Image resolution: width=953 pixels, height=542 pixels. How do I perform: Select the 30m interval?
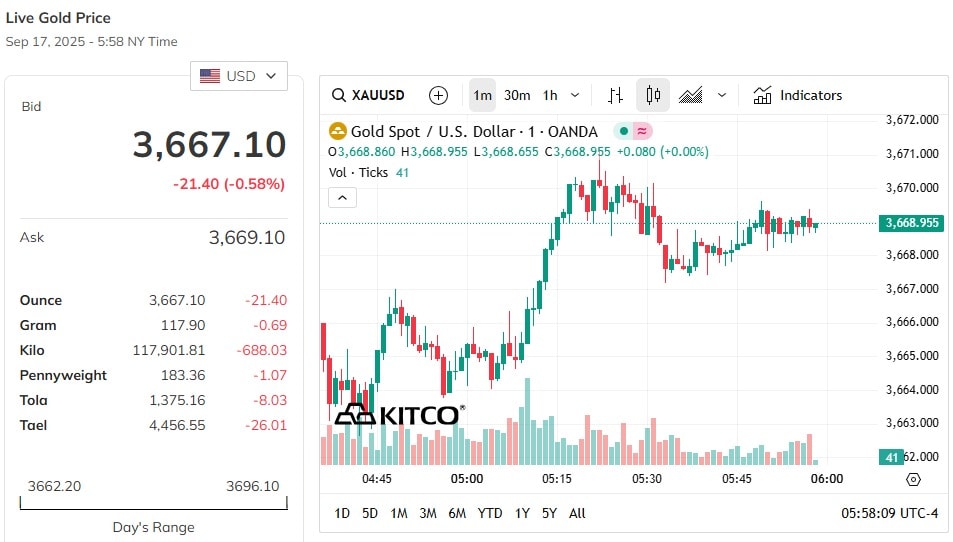tap(517, 95)
